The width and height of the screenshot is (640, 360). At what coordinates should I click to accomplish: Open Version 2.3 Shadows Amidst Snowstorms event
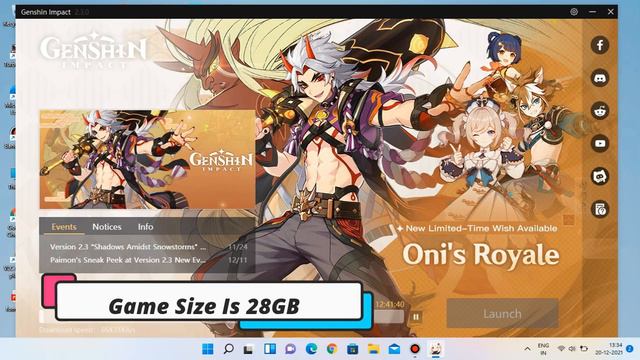[x=149, y=247]
